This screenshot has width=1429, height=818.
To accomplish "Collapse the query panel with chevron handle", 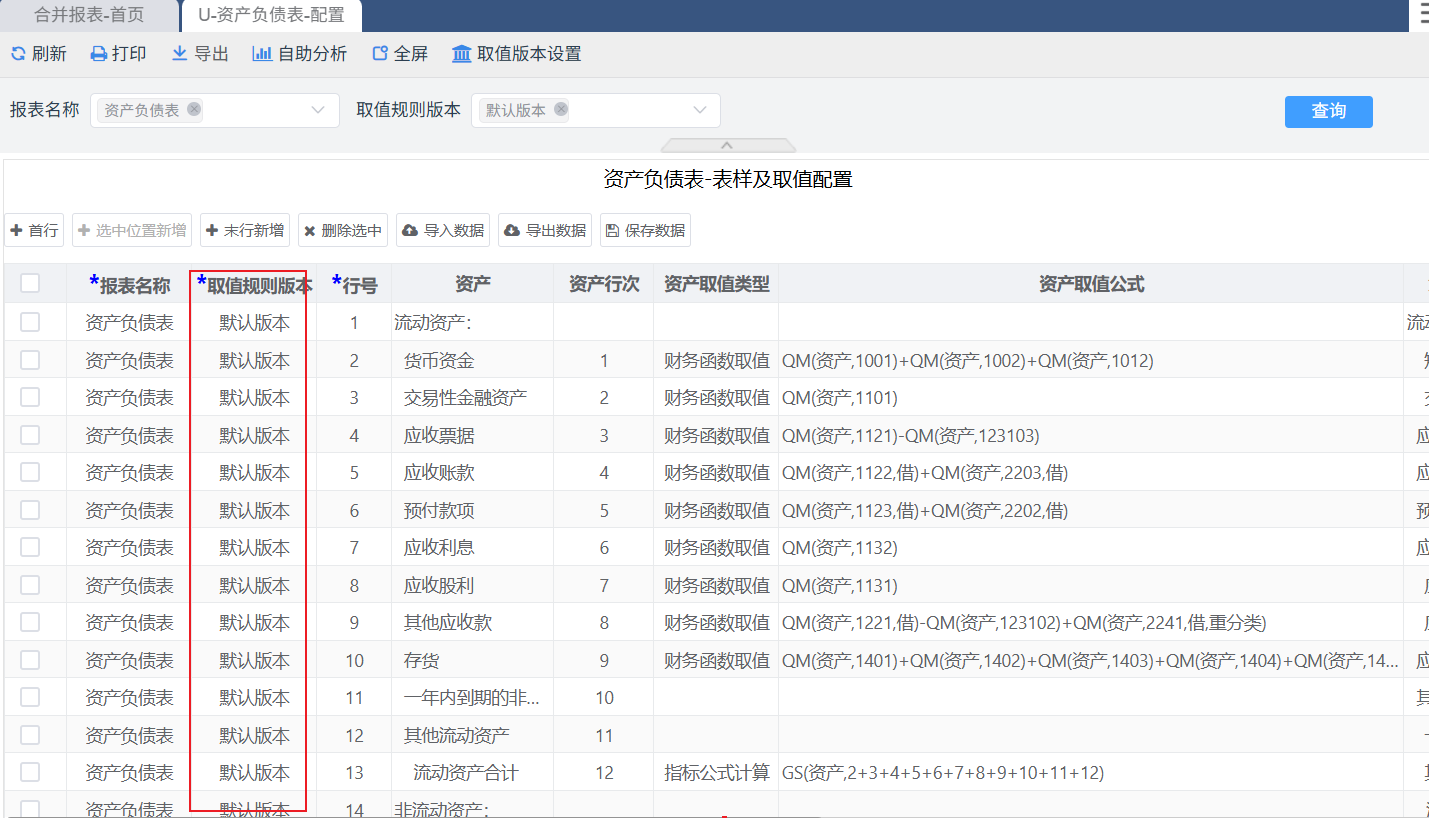I will pyautogui.click(x=728, y=146).
